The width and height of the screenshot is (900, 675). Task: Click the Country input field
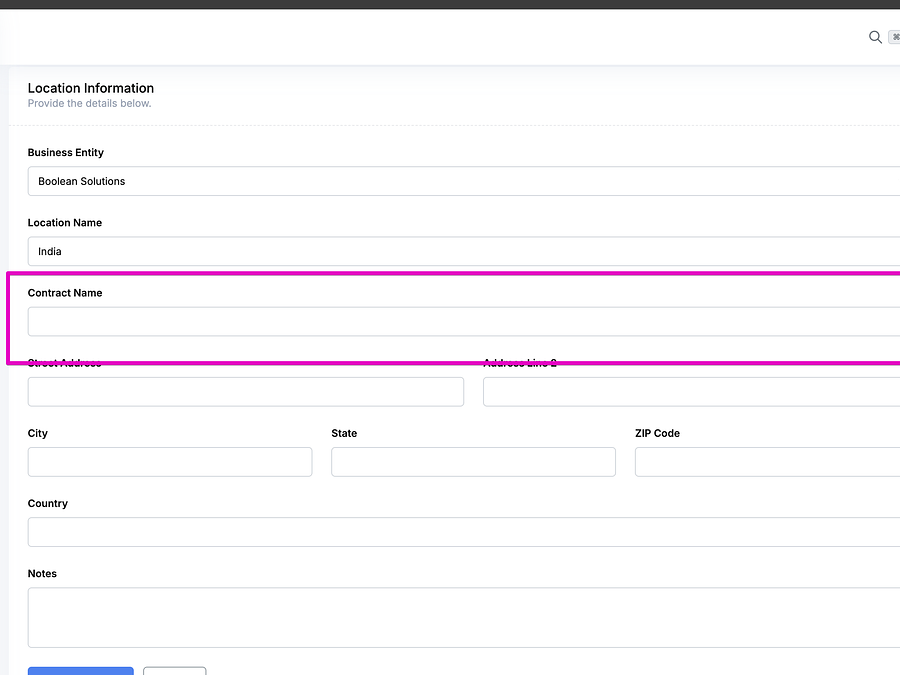pos(464,532)
